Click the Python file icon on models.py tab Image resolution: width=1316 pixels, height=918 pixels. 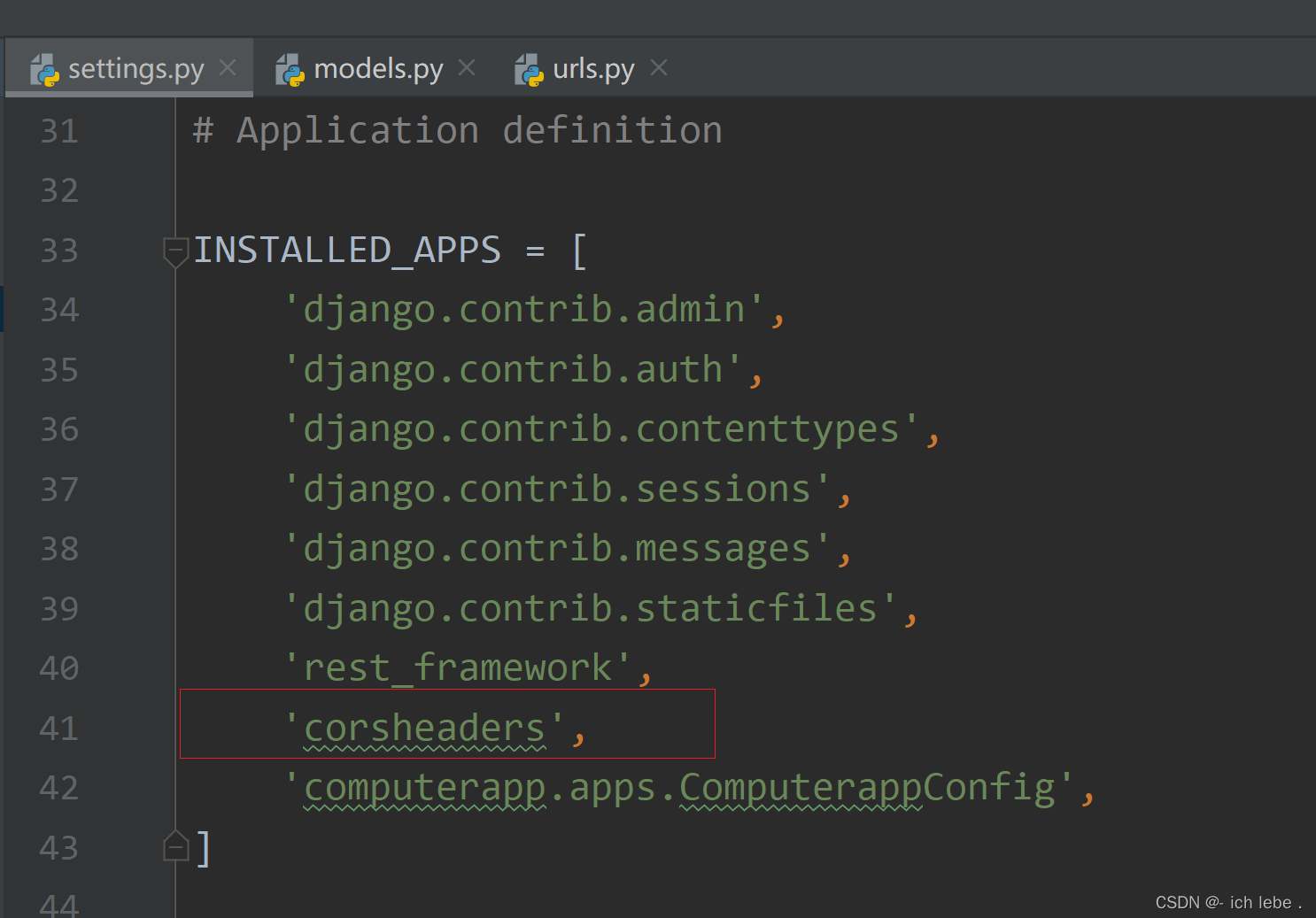click(x=290, y=69)
